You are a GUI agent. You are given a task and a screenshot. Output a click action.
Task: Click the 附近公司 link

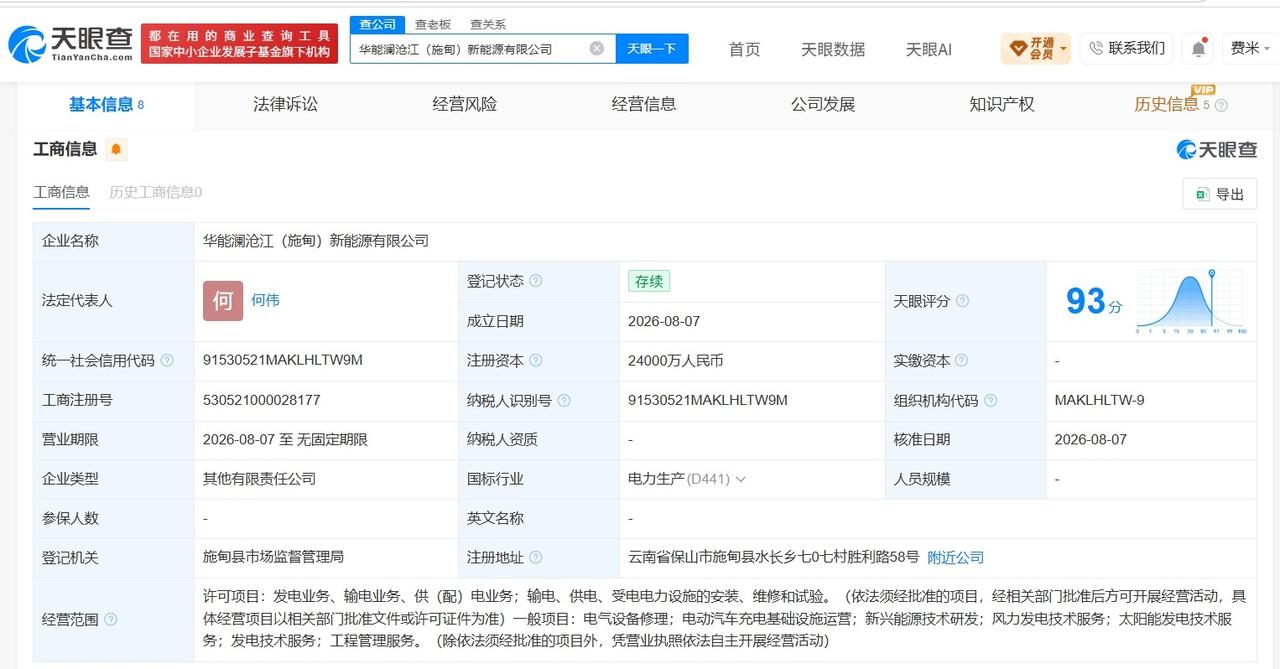coord(956,557)
